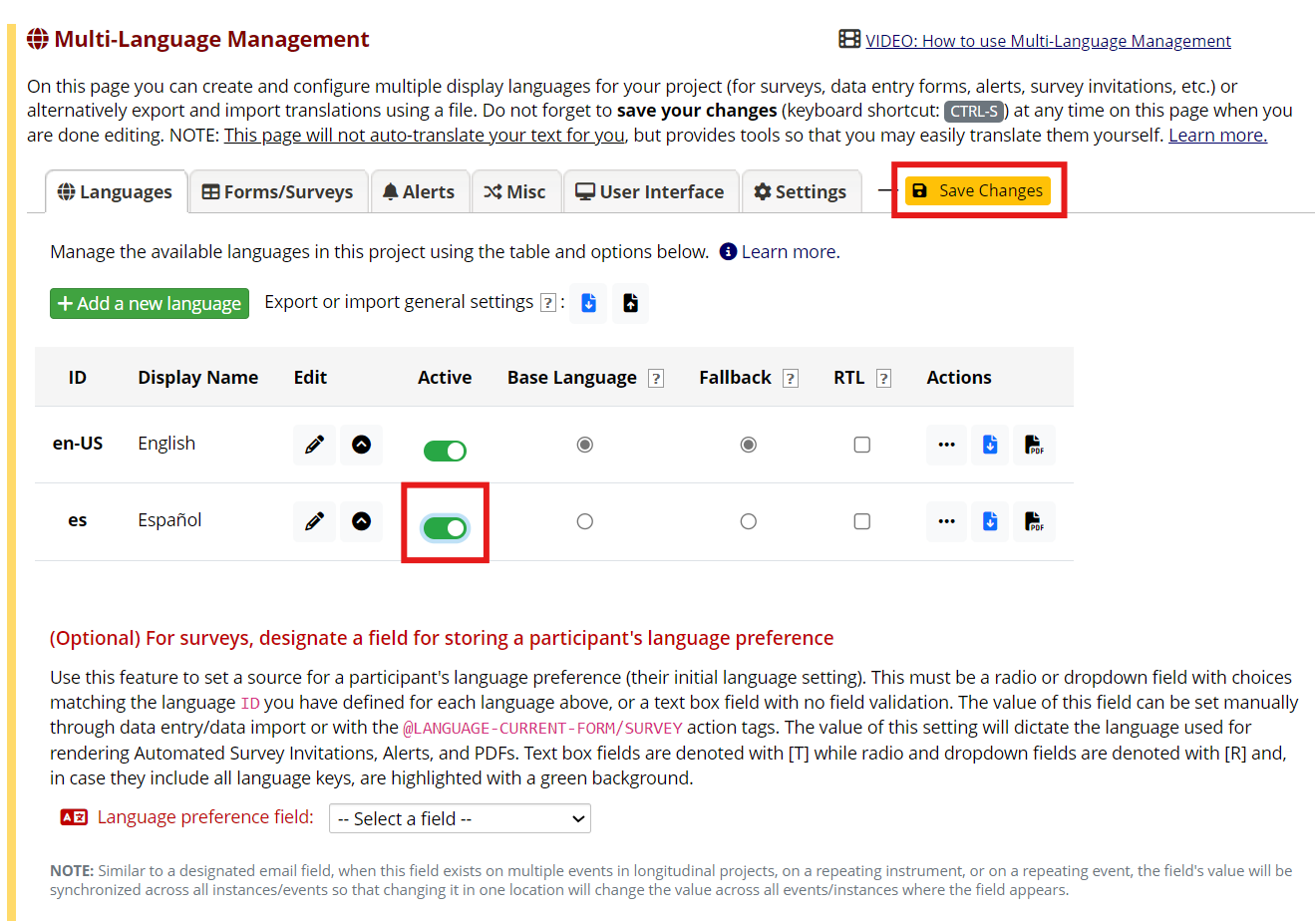Image resolution: width=1316 pixels, height=921 pixels.
Task: Download English translations with the blue download icon
Action: [x=990, y=445]
